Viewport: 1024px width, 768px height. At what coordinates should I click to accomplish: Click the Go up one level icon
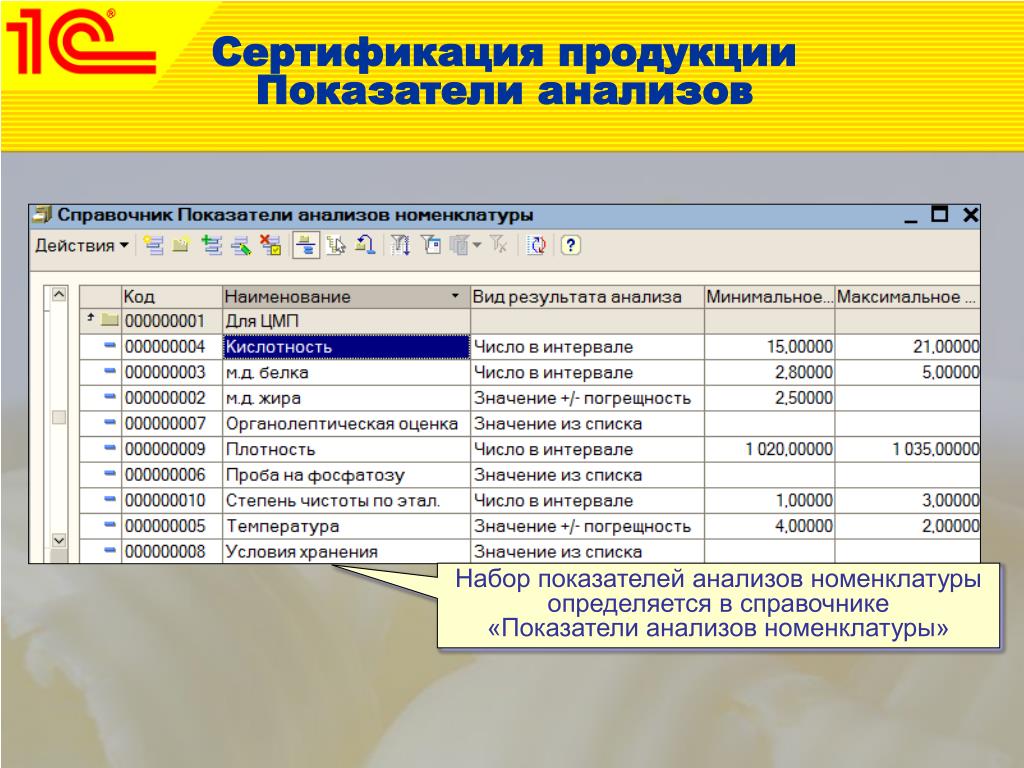[x=365, y=246]
